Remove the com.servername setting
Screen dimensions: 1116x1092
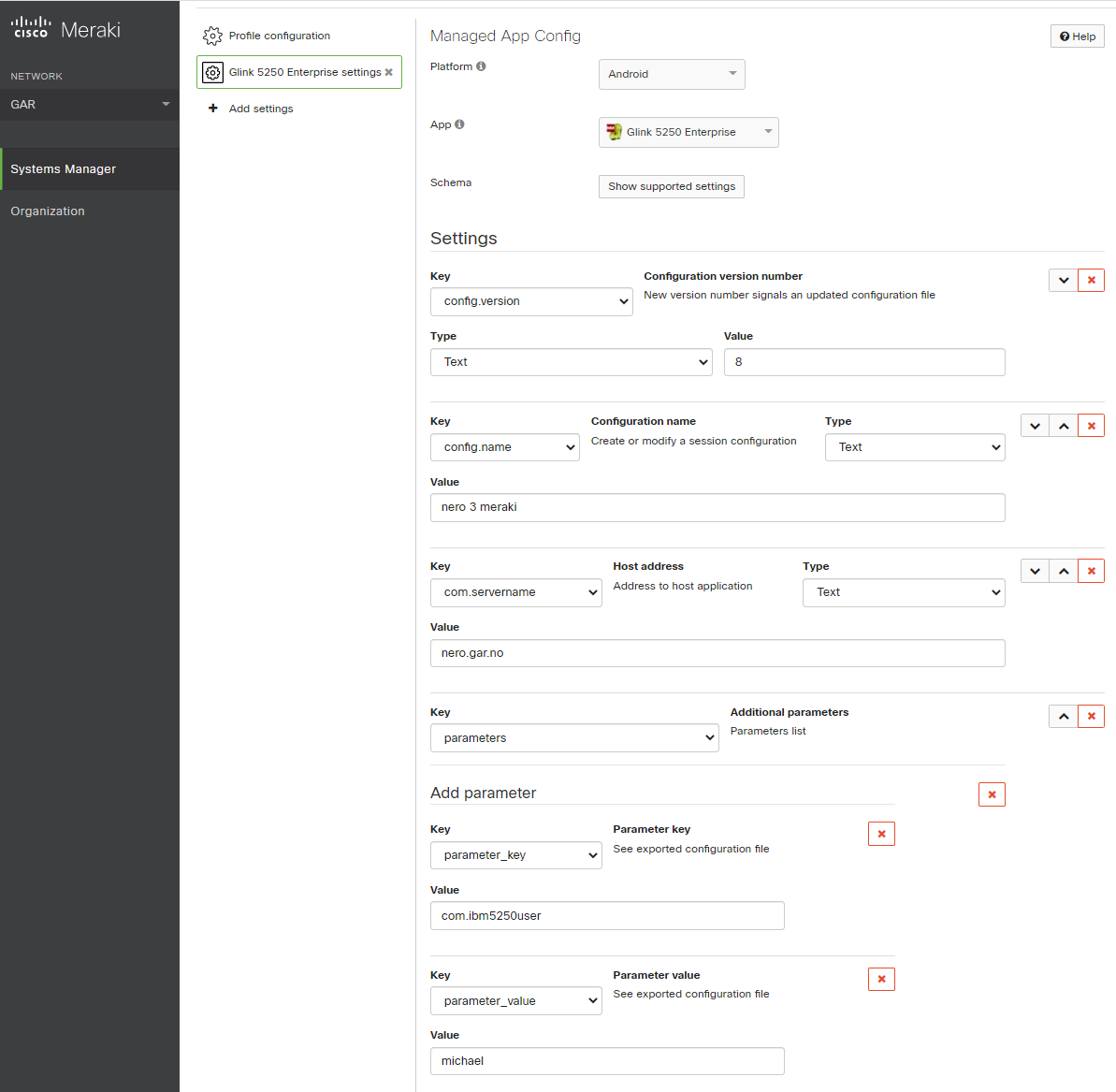coord(1091,571)
